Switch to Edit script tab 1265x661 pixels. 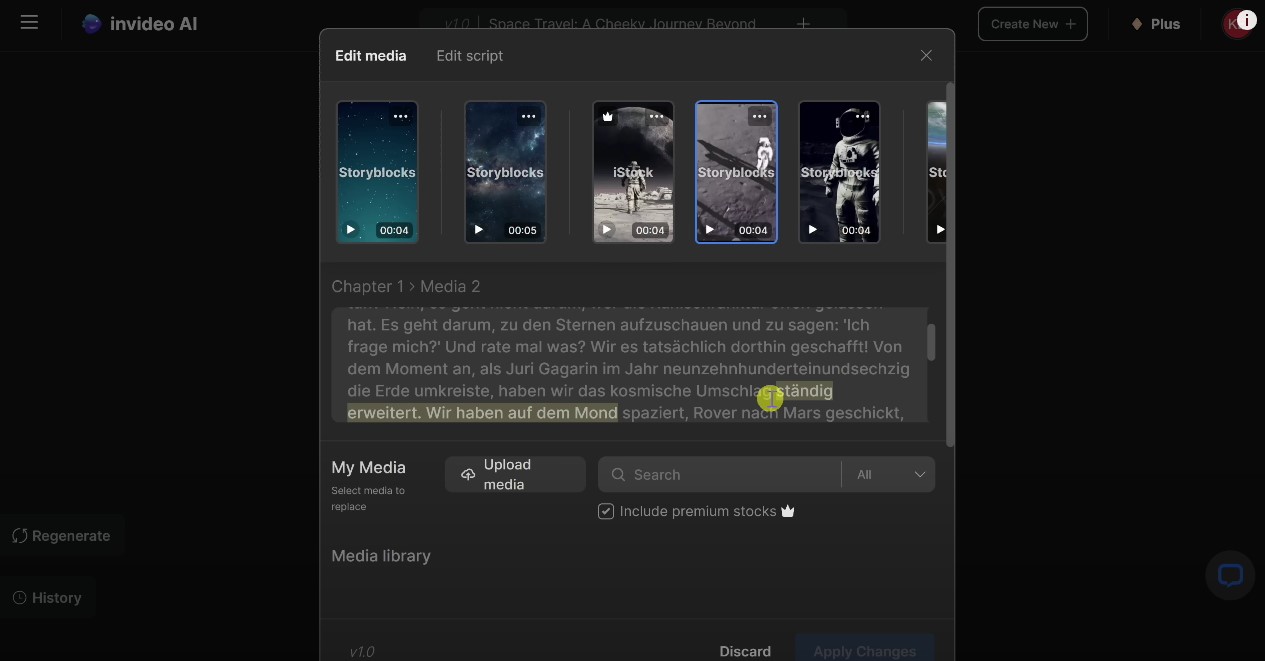click(x=469, y=56)
